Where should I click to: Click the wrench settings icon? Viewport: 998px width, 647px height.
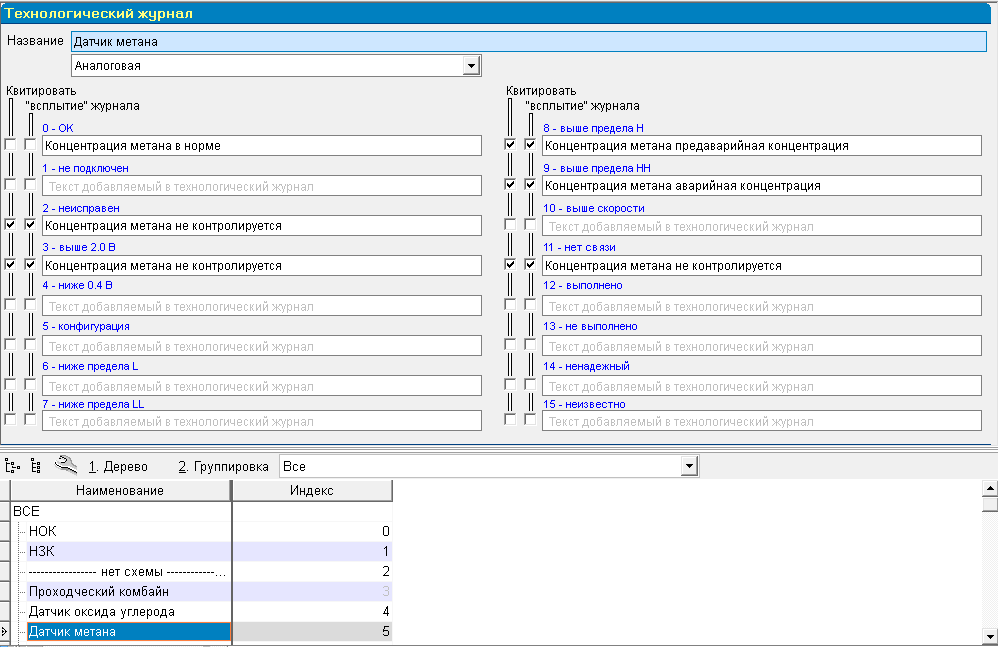(66, 465)
